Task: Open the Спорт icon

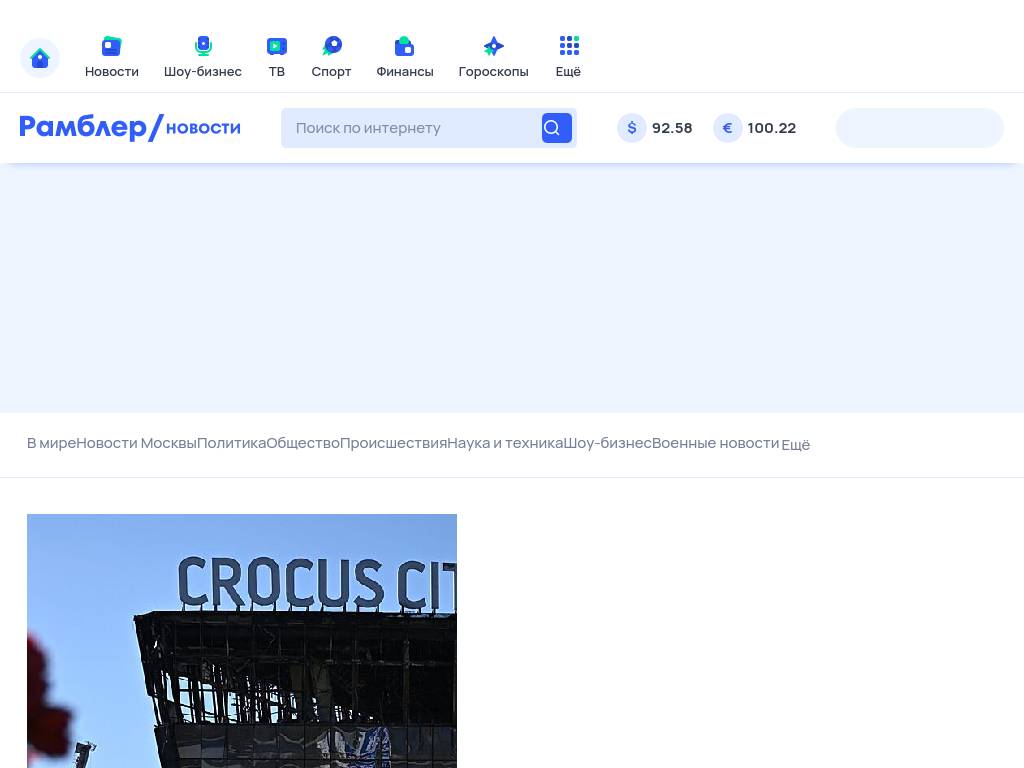Action: pos(331,47)
